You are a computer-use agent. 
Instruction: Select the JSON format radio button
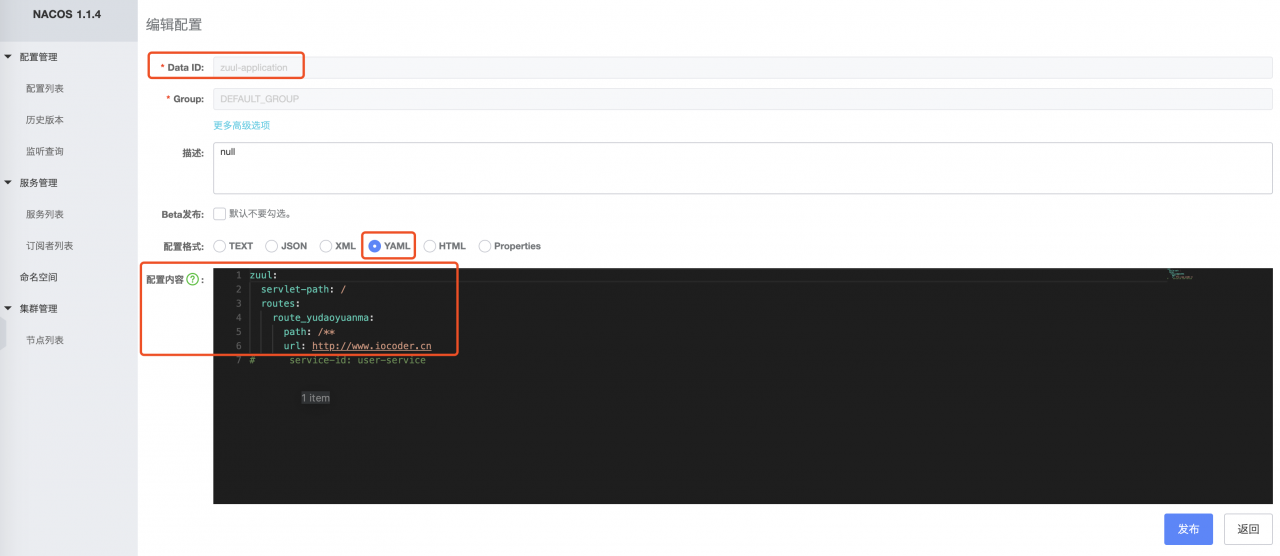click(x=272, y=246)
